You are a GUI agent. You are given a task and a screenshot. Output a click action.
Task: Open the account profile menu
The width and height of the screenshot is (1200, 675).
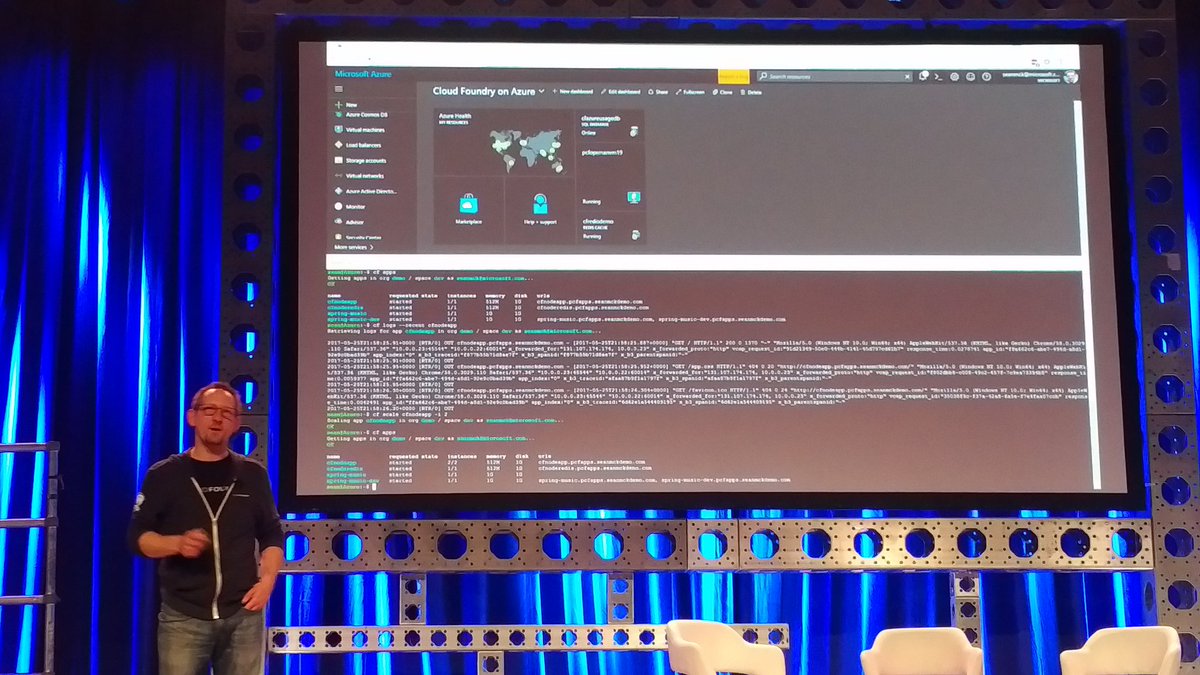[1038, 76]
